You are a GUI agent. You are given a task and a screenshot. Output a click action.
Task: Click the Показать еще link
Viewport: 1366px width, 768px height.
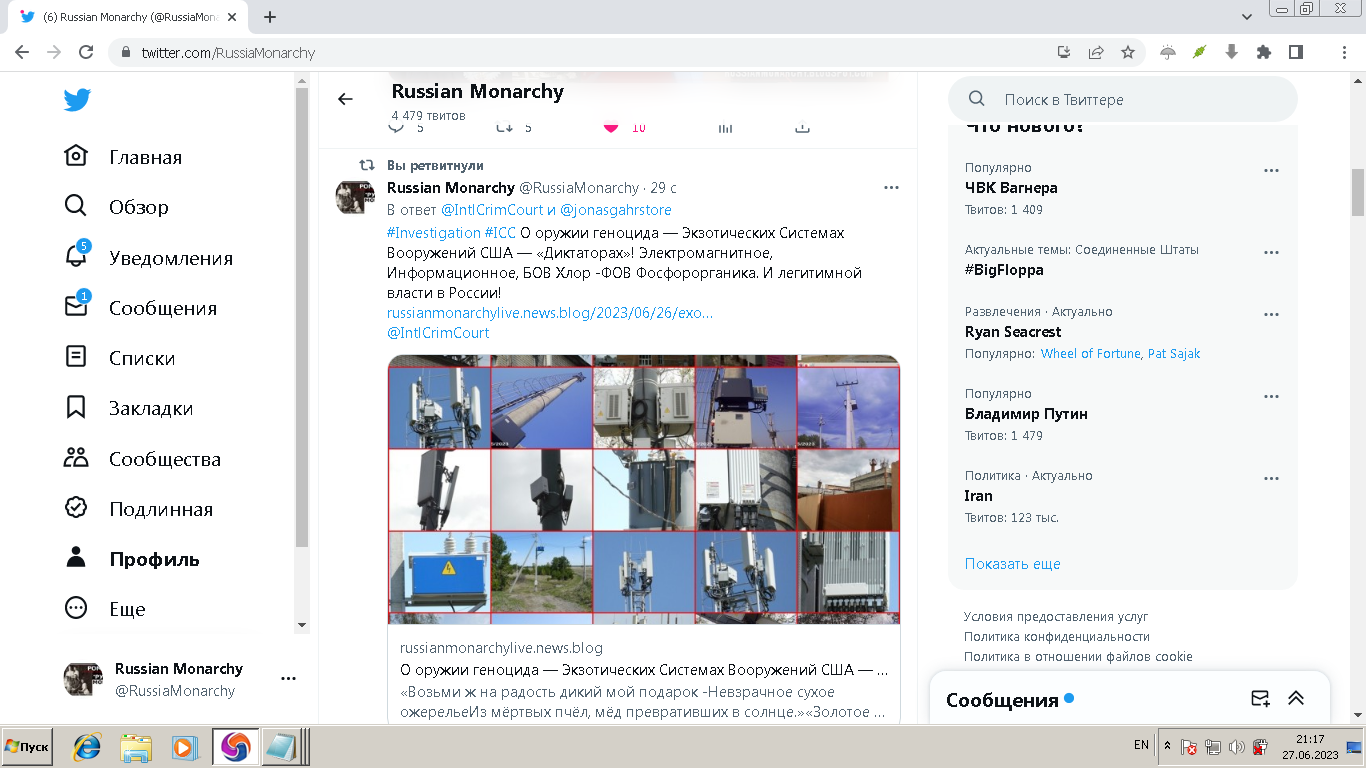1012,564
